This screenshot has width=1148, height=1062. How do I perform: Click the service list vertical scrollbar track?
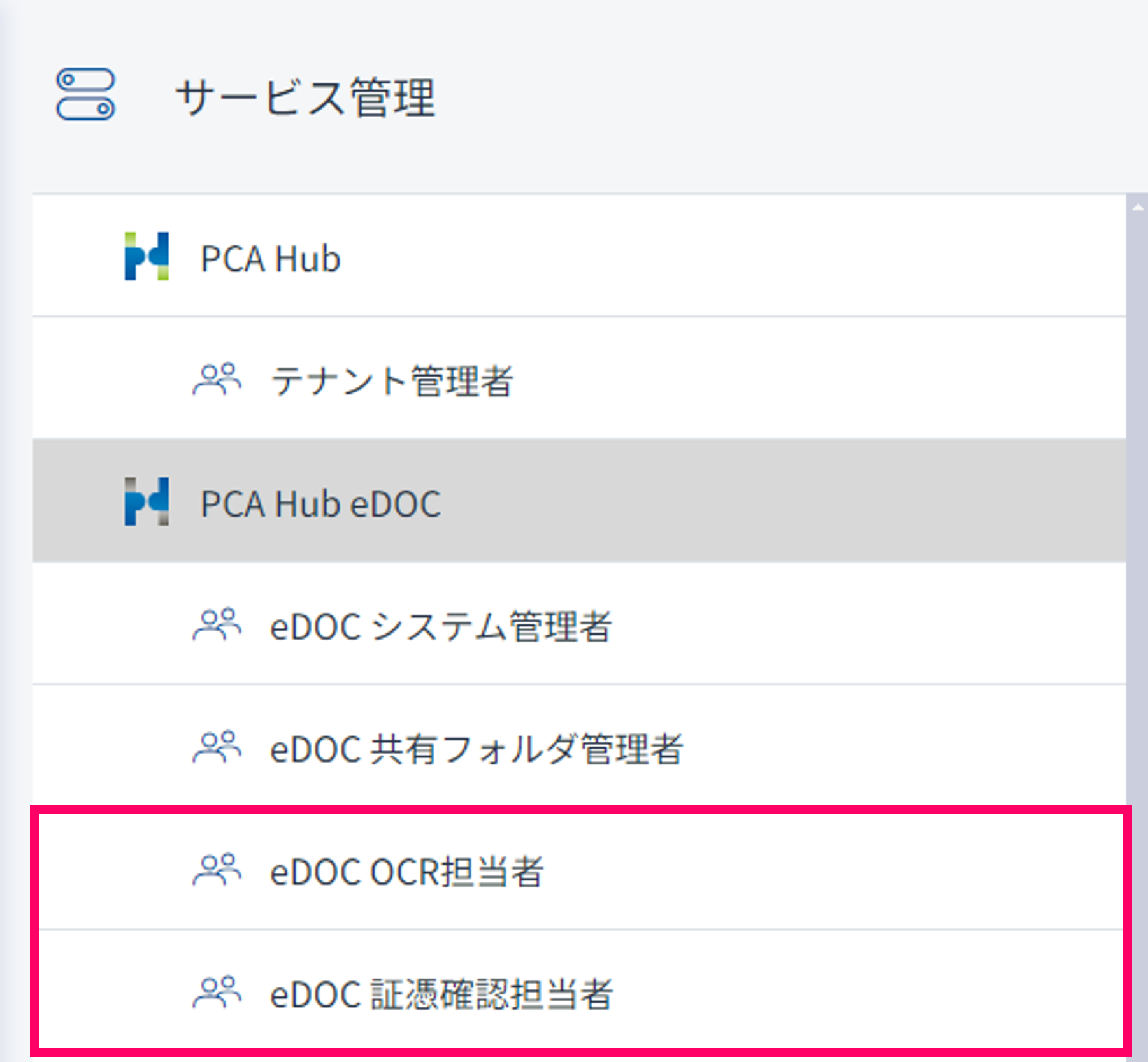[x=1137, y=510]
